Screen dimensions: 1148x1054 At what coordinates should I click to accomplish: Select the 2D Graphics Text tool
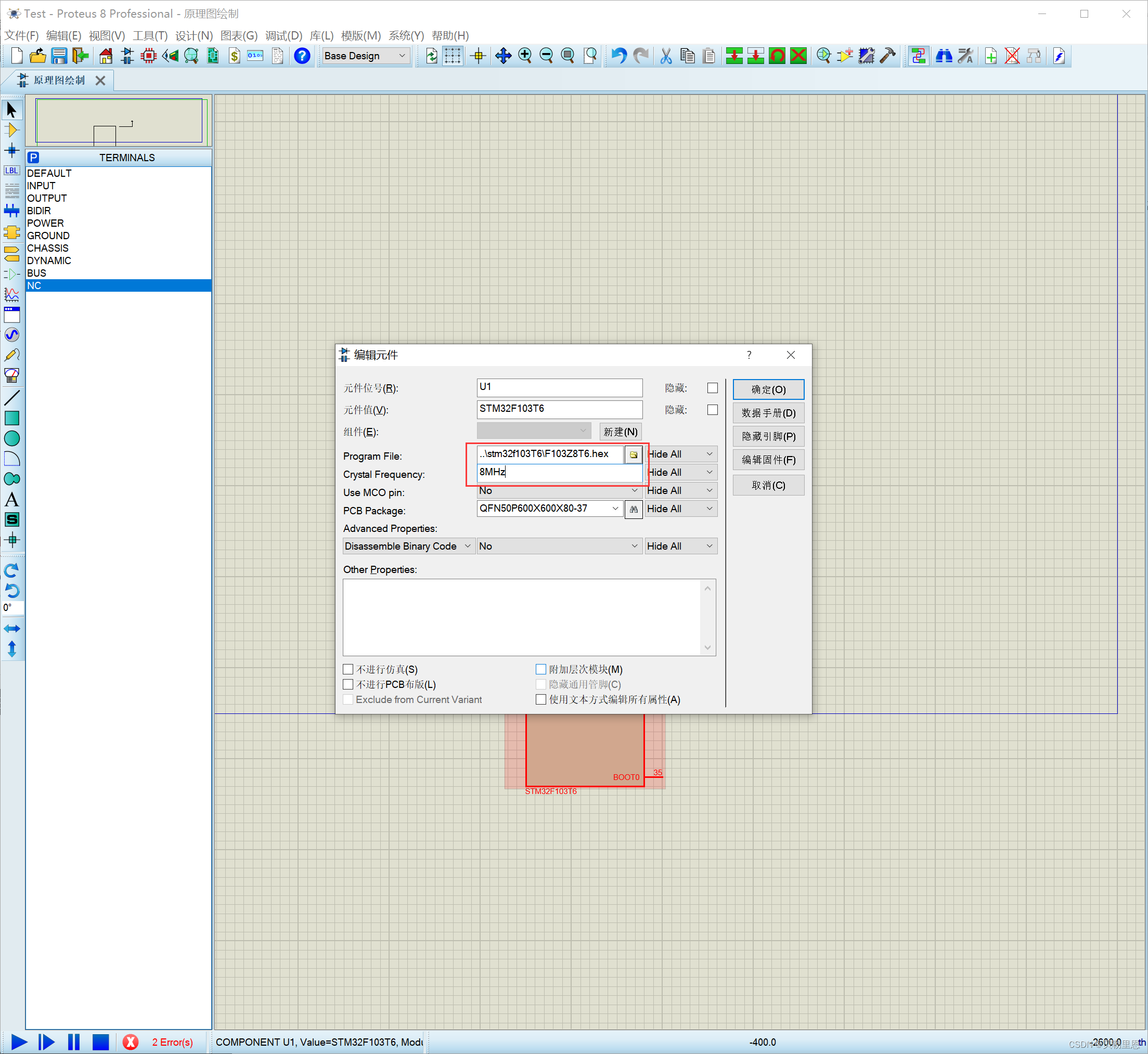coord(11,500)
